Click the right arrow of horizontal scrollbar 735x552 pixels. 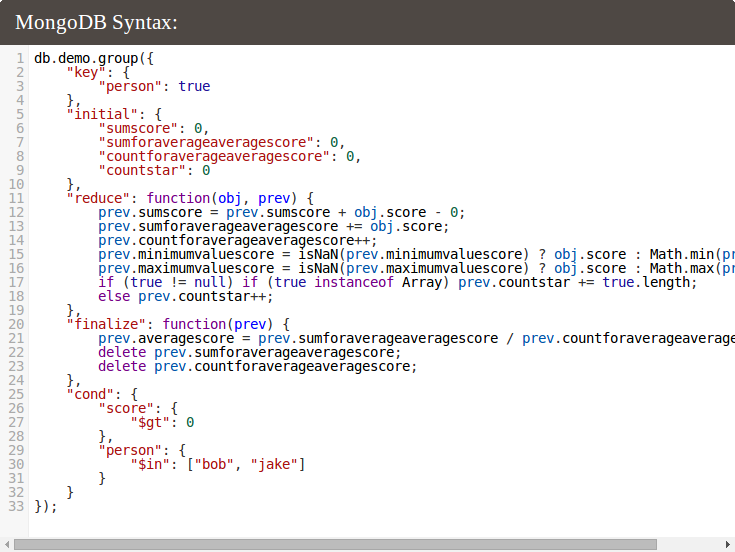727,544
